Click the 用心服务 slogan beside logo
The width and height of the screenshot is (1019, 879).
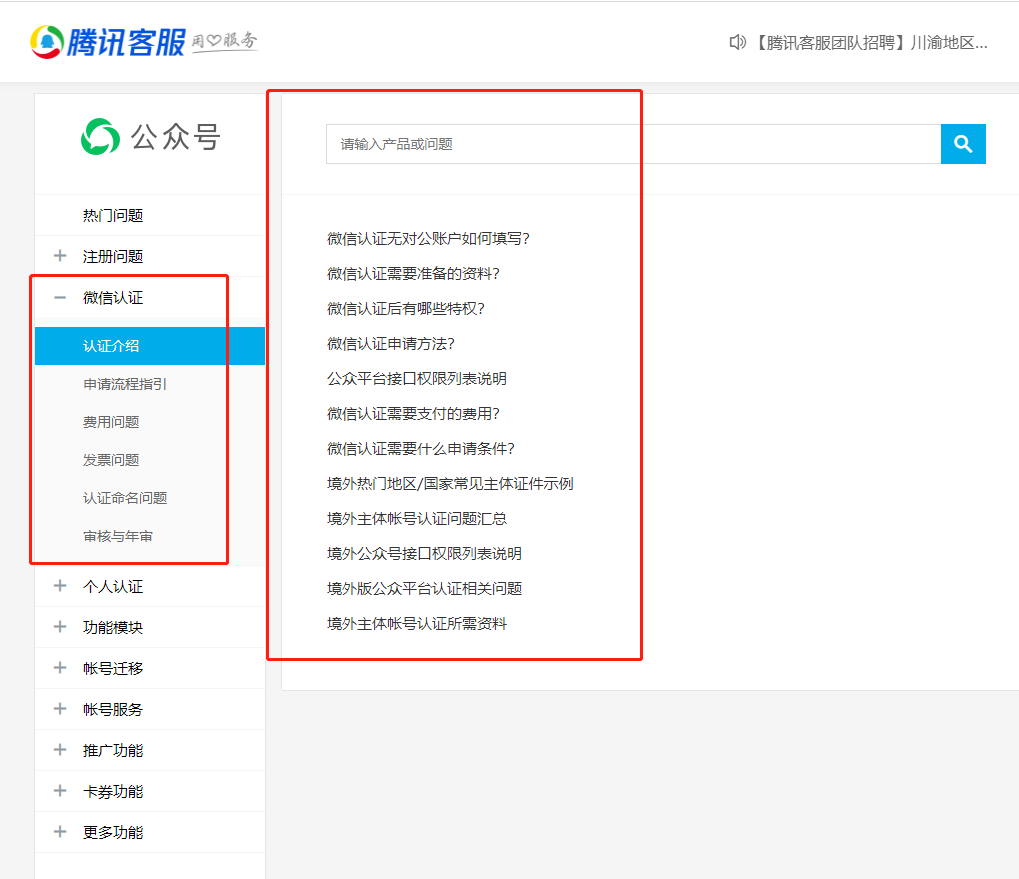coord(225,42)
